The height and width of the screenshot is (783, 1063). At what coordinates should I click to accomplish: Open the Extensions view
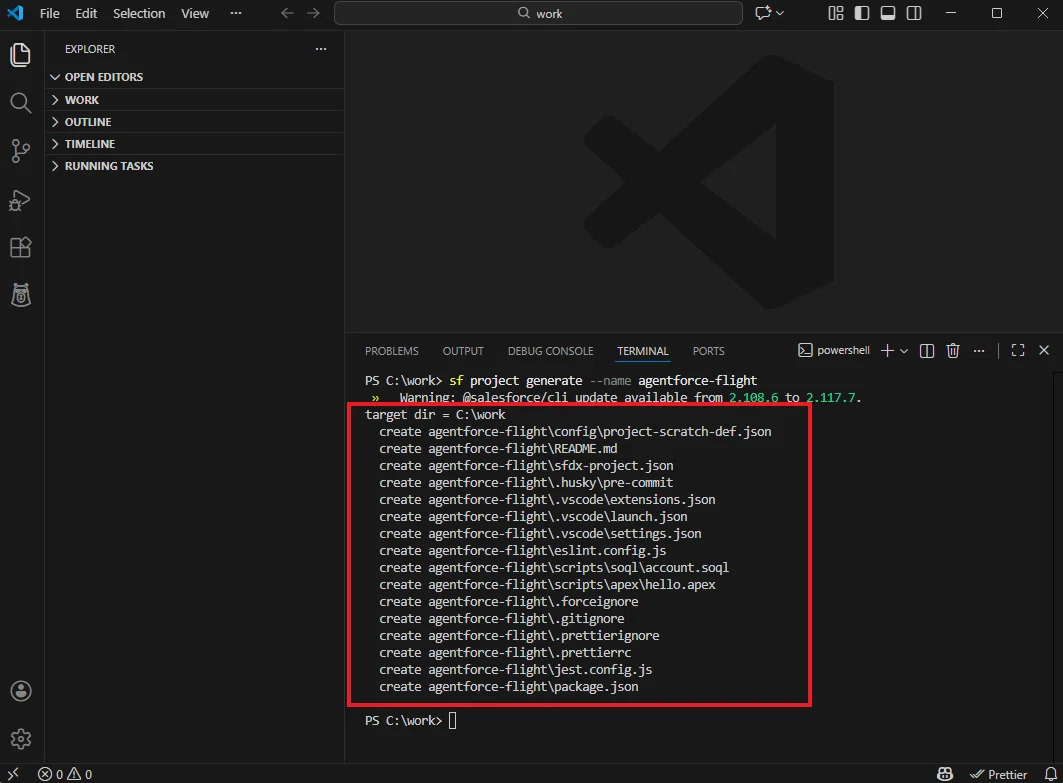click(21, 247)
